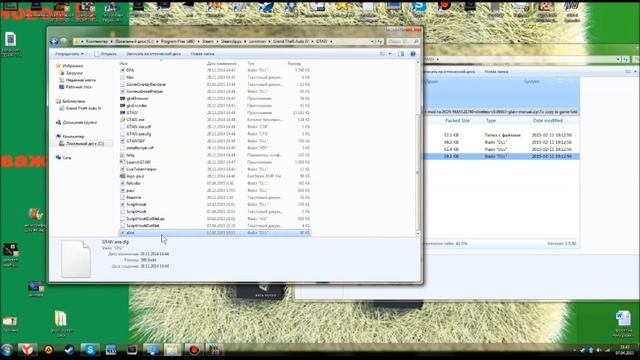This screenshot has height=360, width=640.
Task: Select the gtaEncoder application icon
Action: (x=122, y=105)
